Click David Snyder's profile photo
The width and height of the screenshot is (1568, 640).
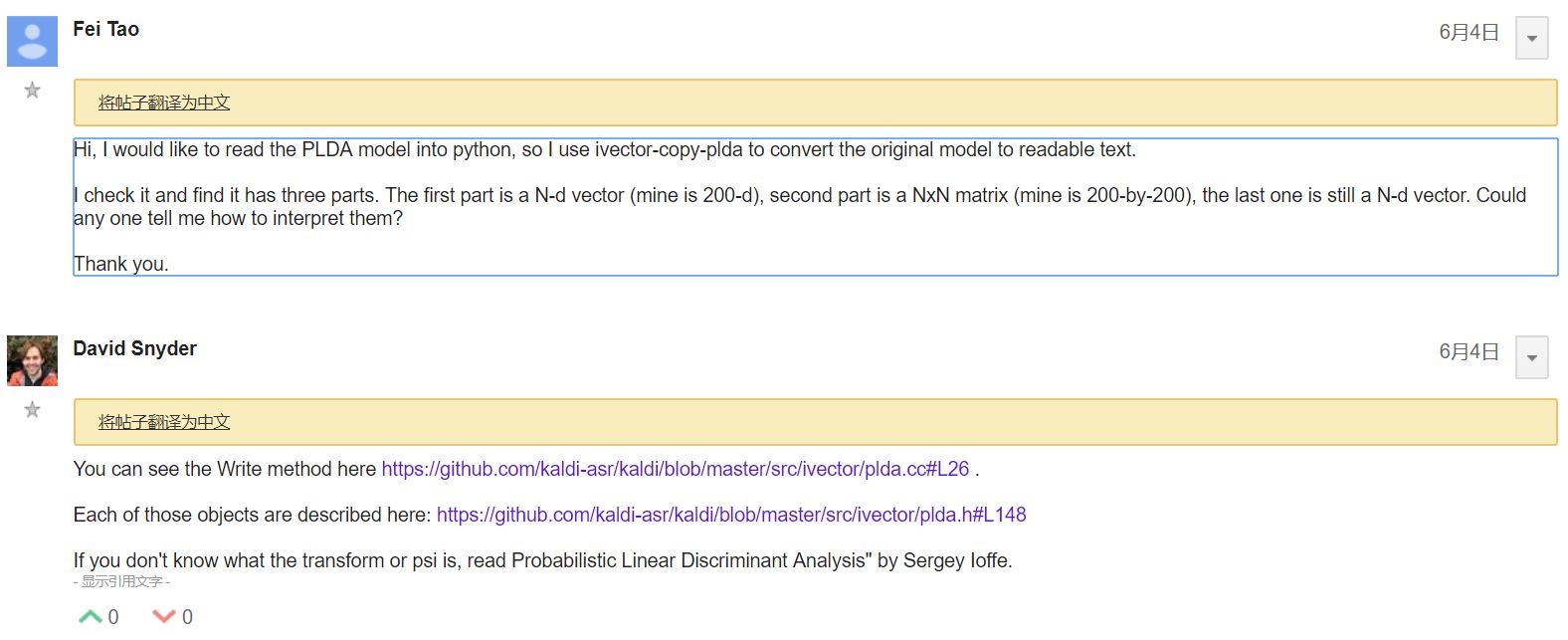pyautogui.click(x=32, y=360)
